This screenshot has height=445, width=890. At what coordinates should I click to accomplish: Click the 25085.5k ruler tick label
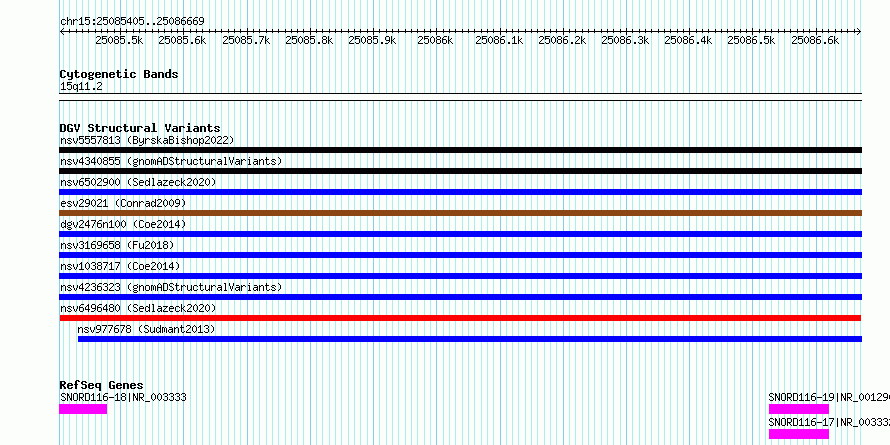pyautogui.click(x=119, y=40)
